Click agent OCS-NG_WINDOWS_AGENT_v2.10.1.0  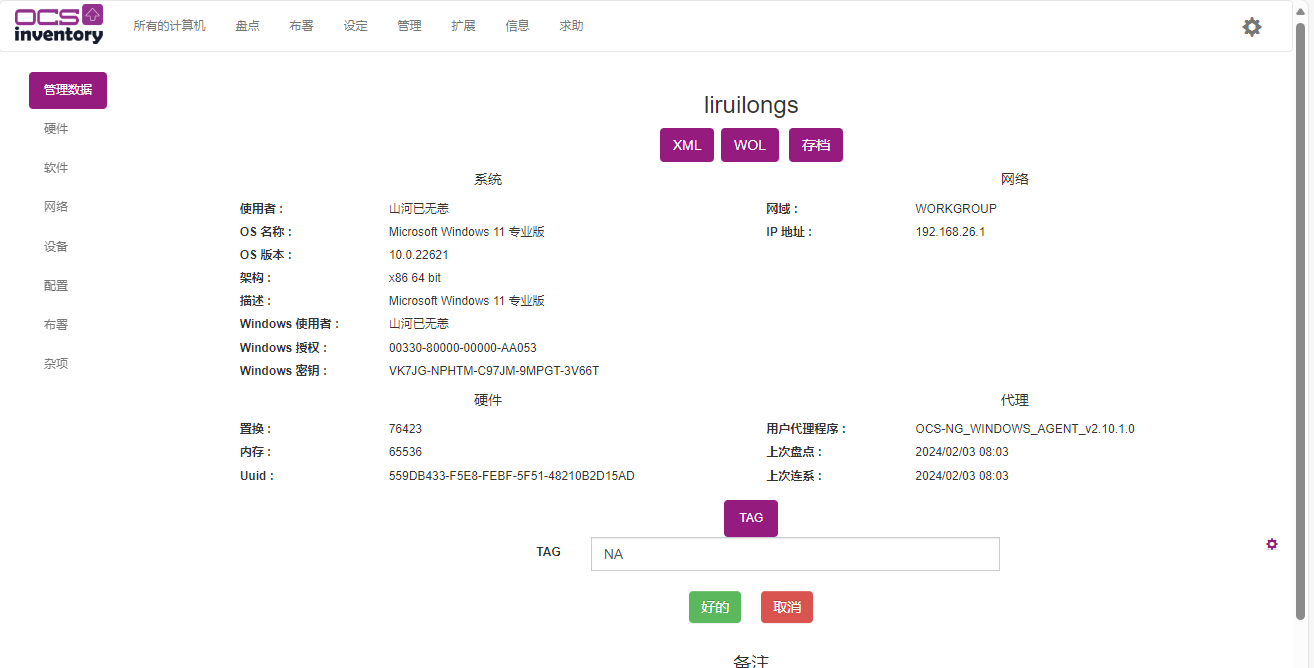tap(1025, 429)
